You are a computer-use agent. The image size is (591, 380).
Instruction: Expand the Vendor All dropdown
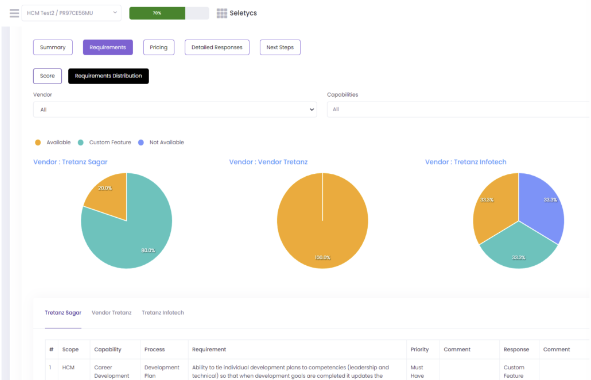coord(175,110)
